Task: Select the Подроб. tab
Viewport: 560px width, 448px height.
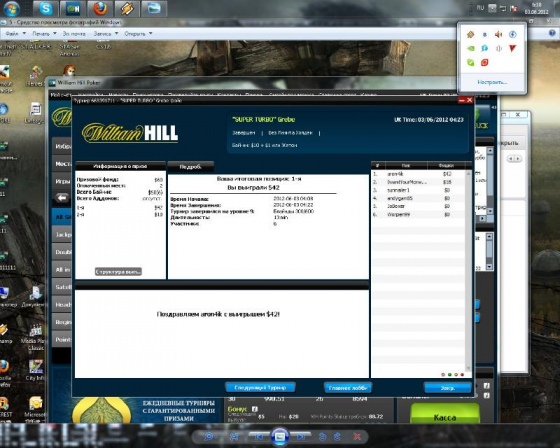Action: (x=191, y=166)
